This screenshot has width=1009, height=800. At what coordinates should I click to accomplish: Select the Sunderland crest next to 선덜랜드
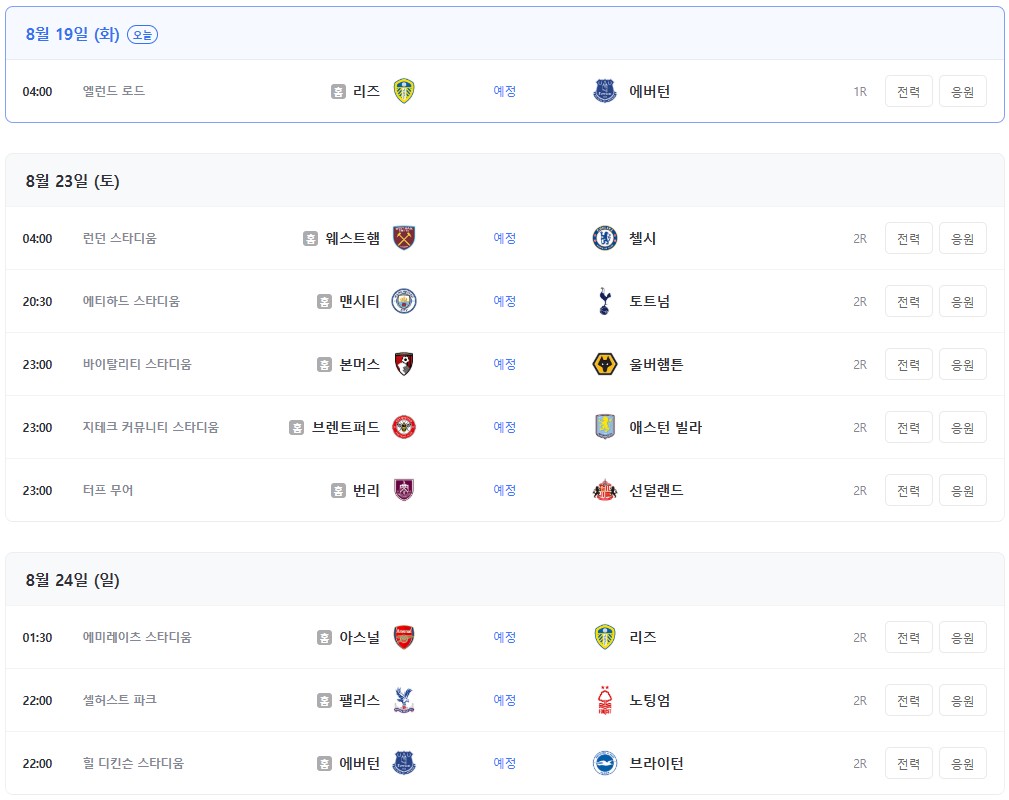604,490
